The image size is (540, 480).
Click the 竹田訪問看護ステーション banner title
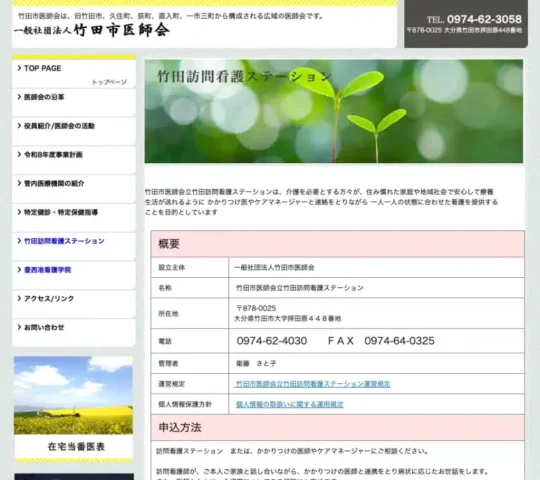pyautogui.click(x=245, y=76)
